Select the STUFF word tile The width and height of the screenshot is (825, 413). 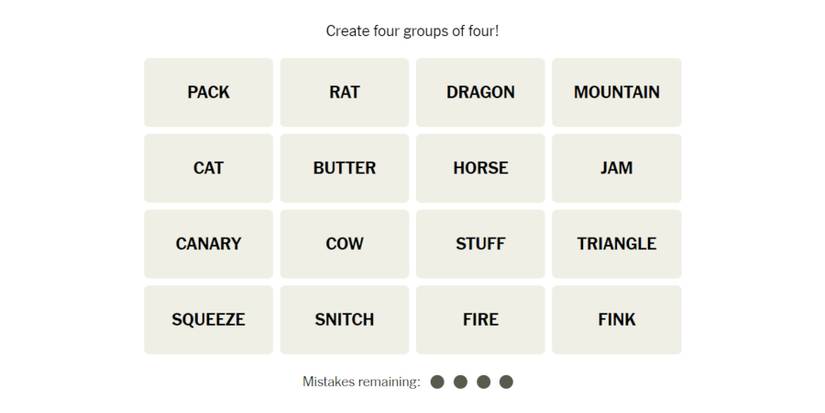tap(480, 244)
